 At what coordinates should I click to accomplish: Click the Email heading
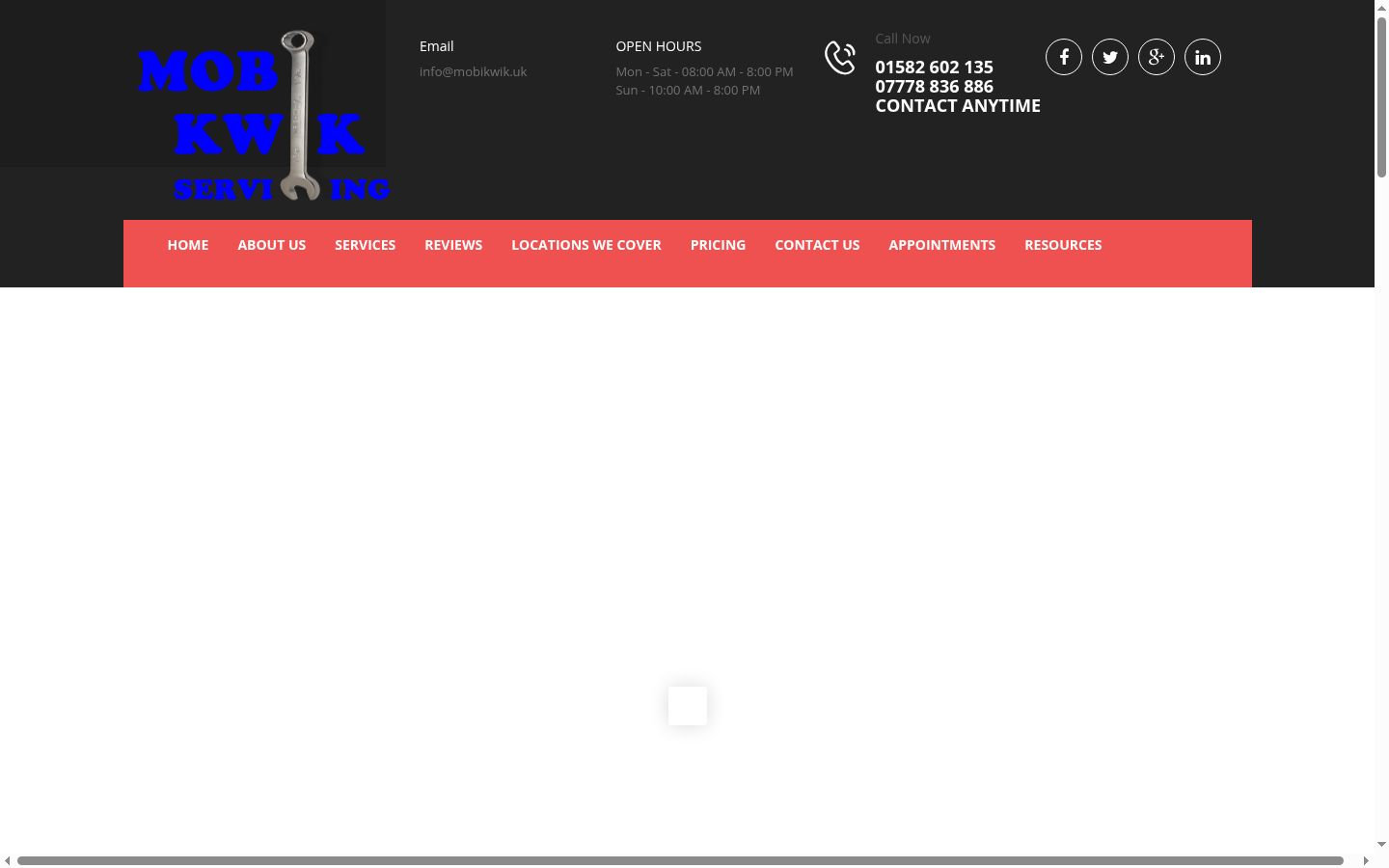point(436,46)
